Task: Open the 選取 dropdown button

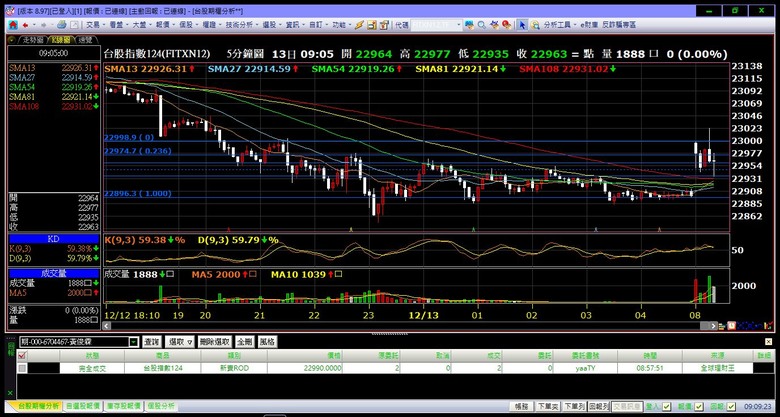Action: 180,342
